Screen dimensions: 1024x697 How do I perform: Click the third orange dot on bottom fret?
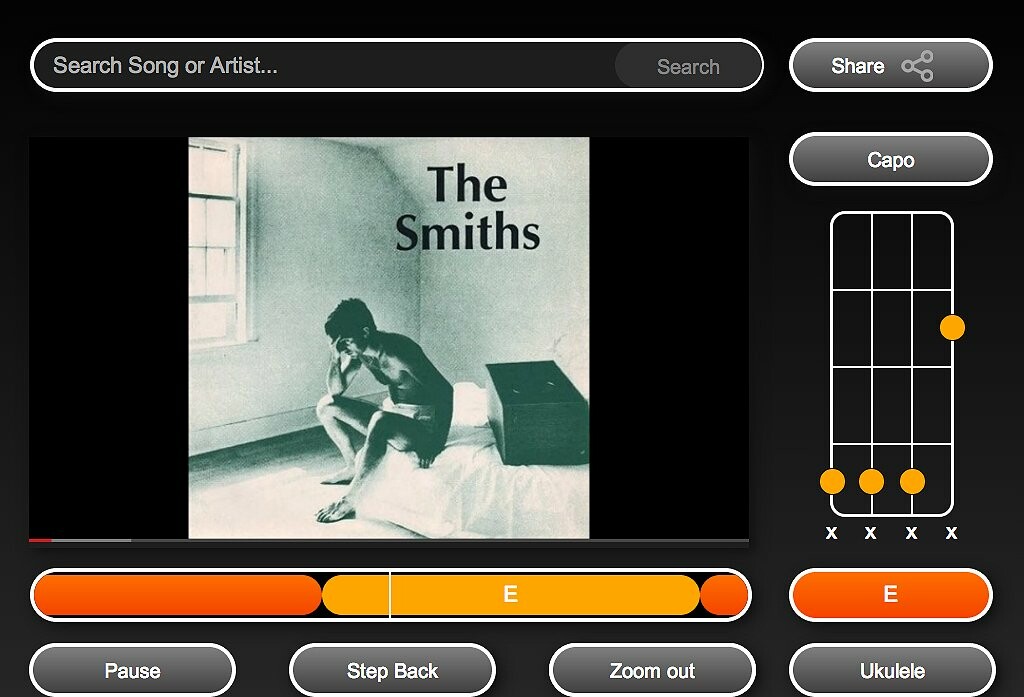(912, 481)
